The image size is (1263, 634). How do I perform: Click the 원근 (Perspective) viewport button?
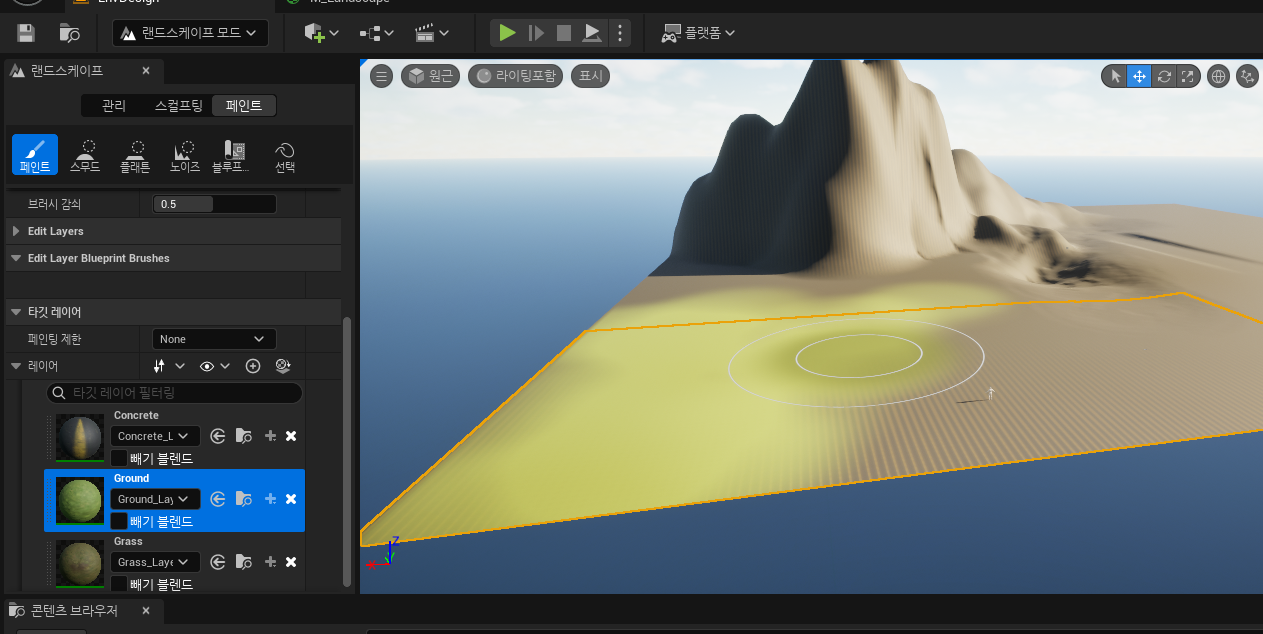tap(430, 76)
